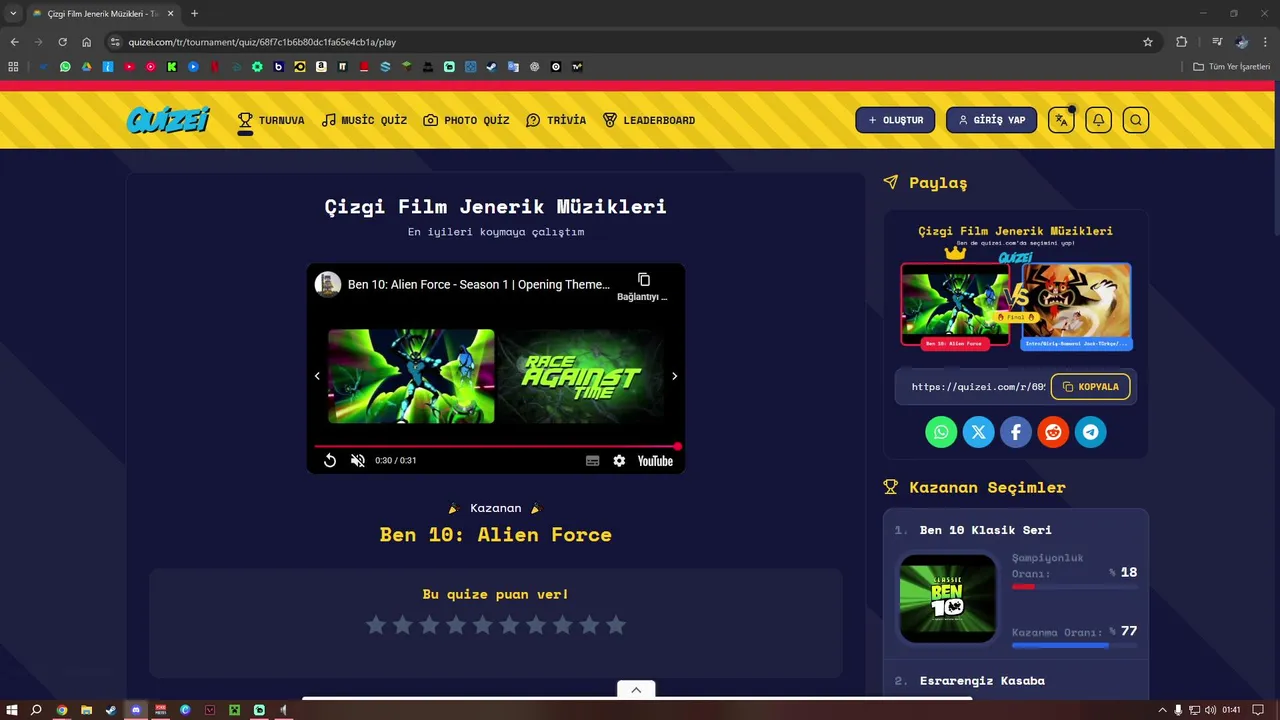Copy share link with Kopyala button

[x=1091, y=387]
